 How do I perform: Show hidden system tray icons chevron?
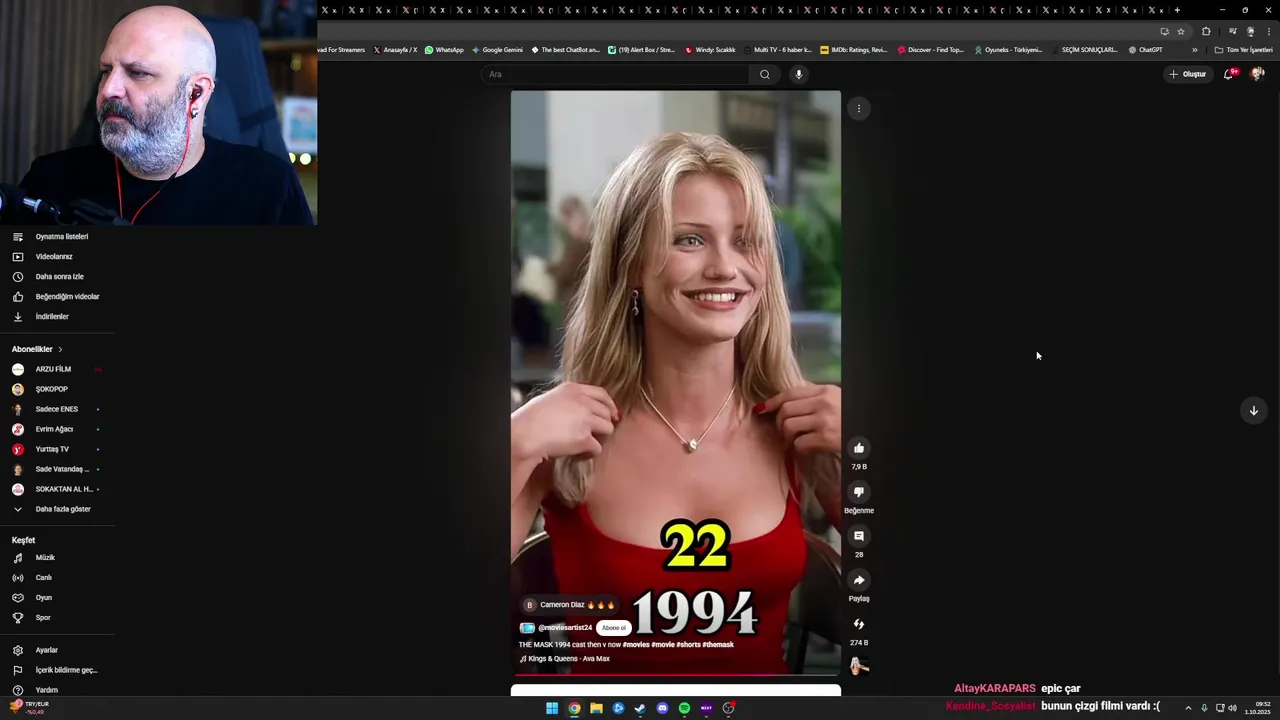1188,708
